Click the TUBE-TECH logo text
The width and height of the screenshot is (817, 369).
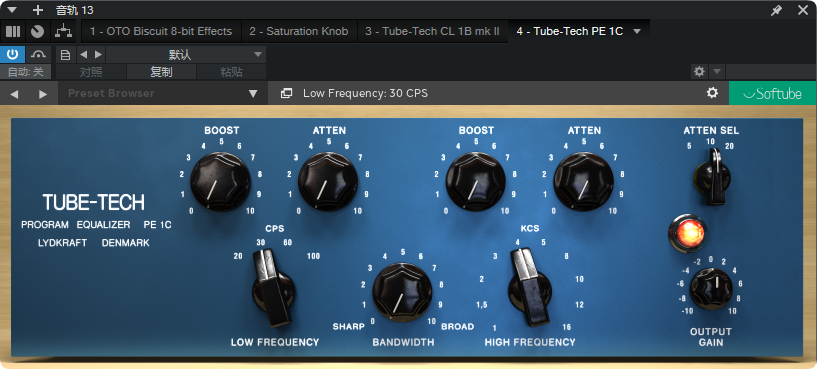[94, 202]
